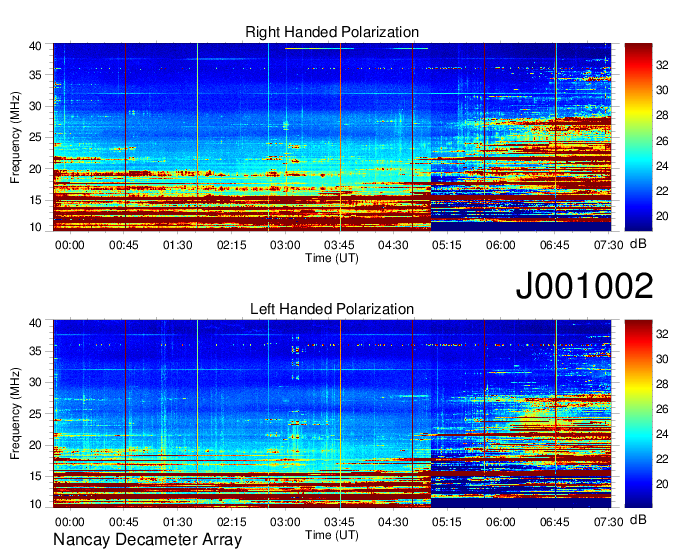This screenshot has height=552, width=680.
Task: Click the 05:15 time tick on the right-handed plot
Action: click(x=447, y=245)
